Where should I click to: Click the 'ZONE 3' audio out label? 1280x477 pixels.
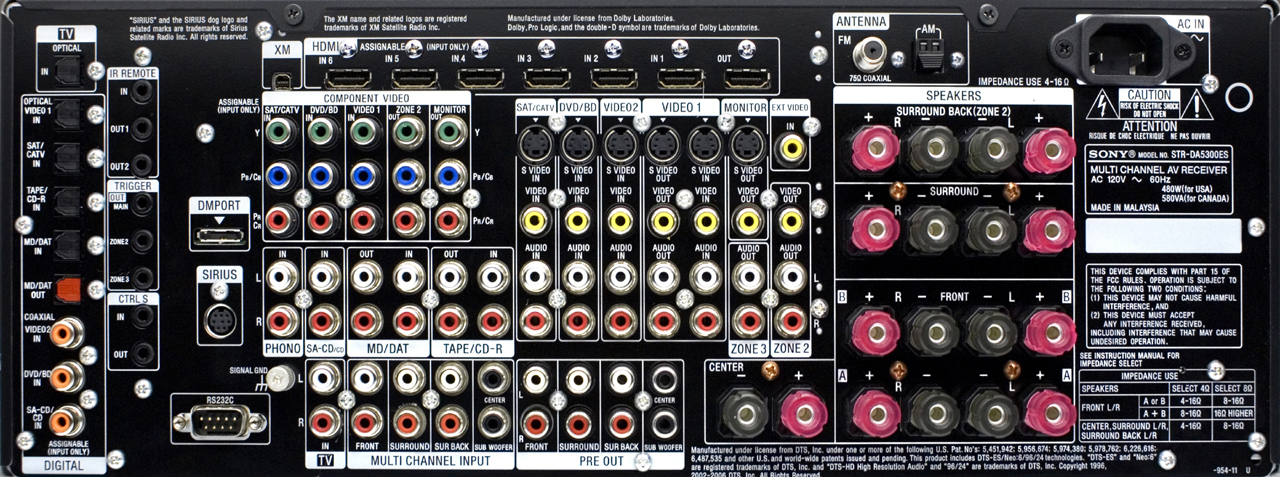point(748,349)
